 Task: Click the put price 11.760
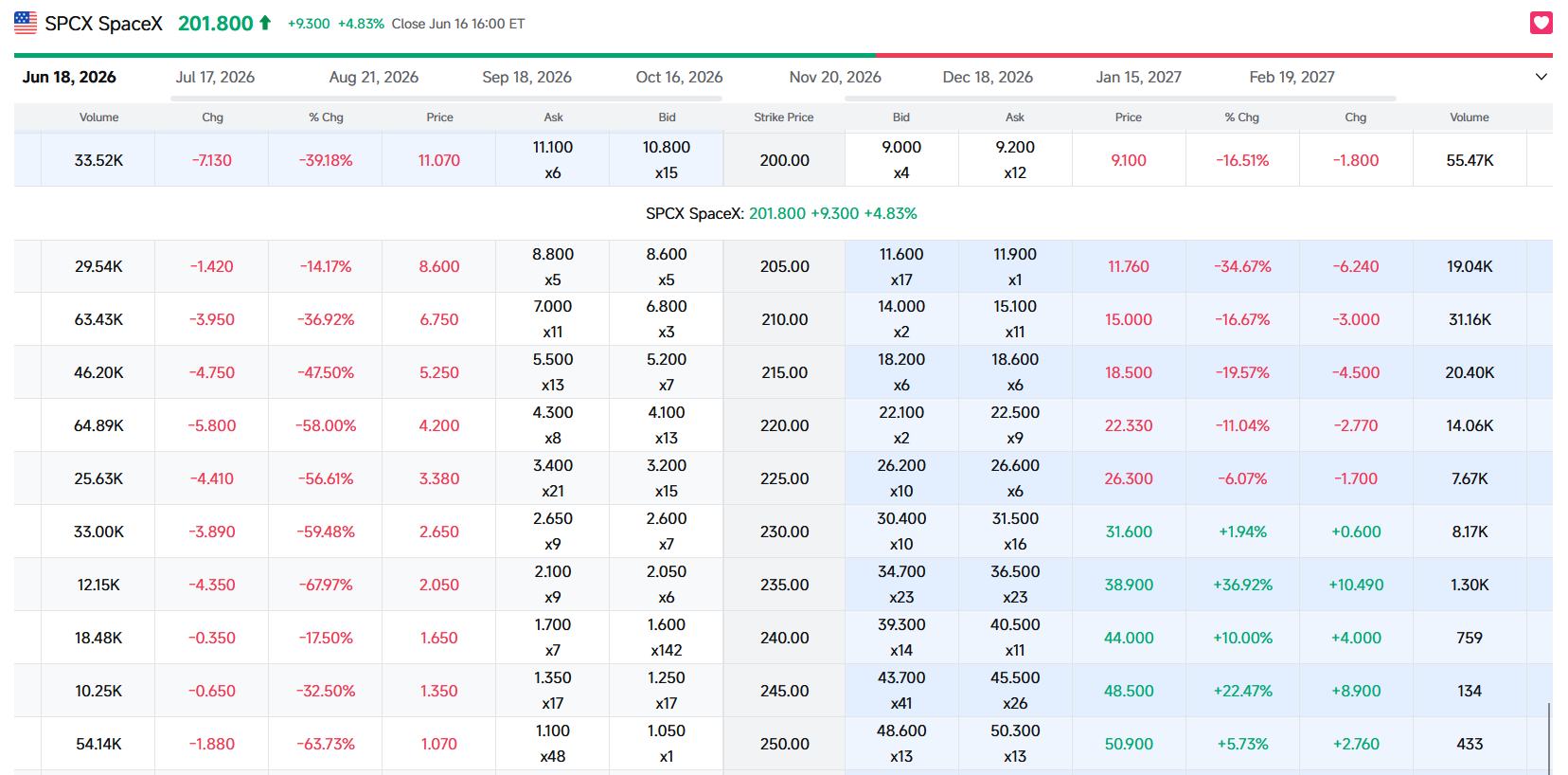pos(1129,266)
